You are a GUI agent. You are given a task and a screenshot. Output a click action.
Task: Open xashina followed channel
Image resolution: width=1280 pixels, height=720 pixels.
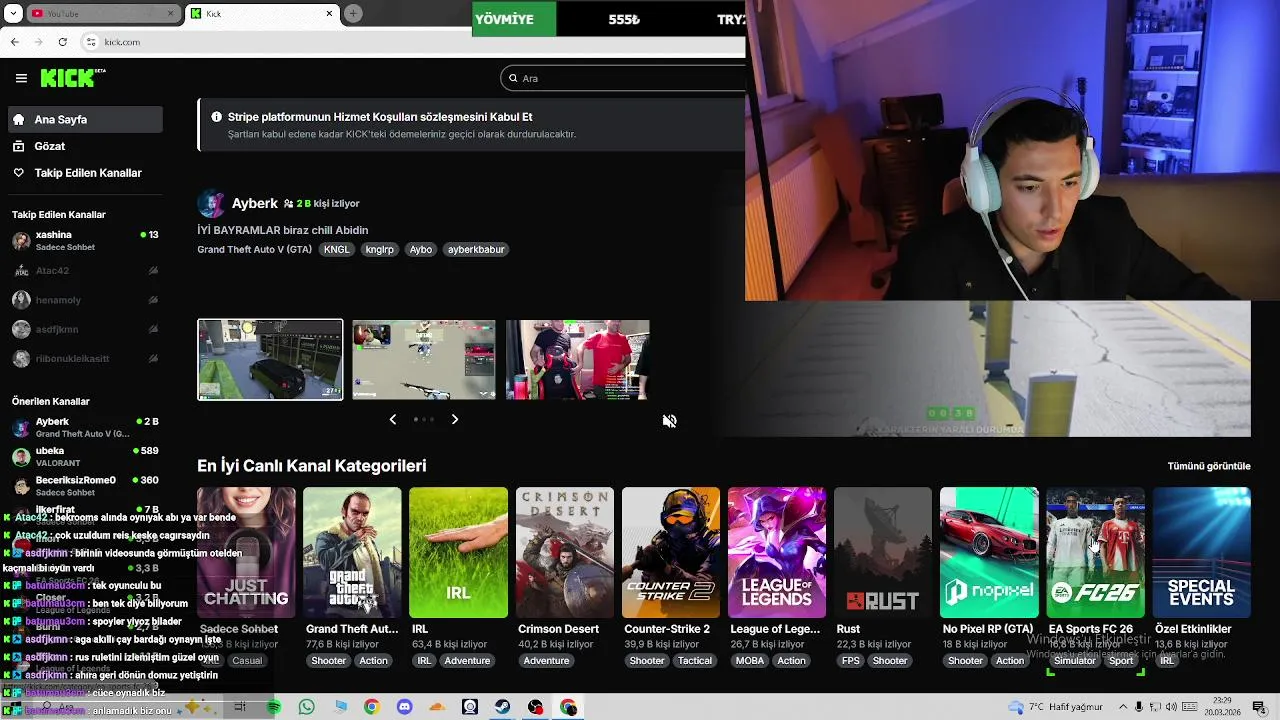[84, 241]
